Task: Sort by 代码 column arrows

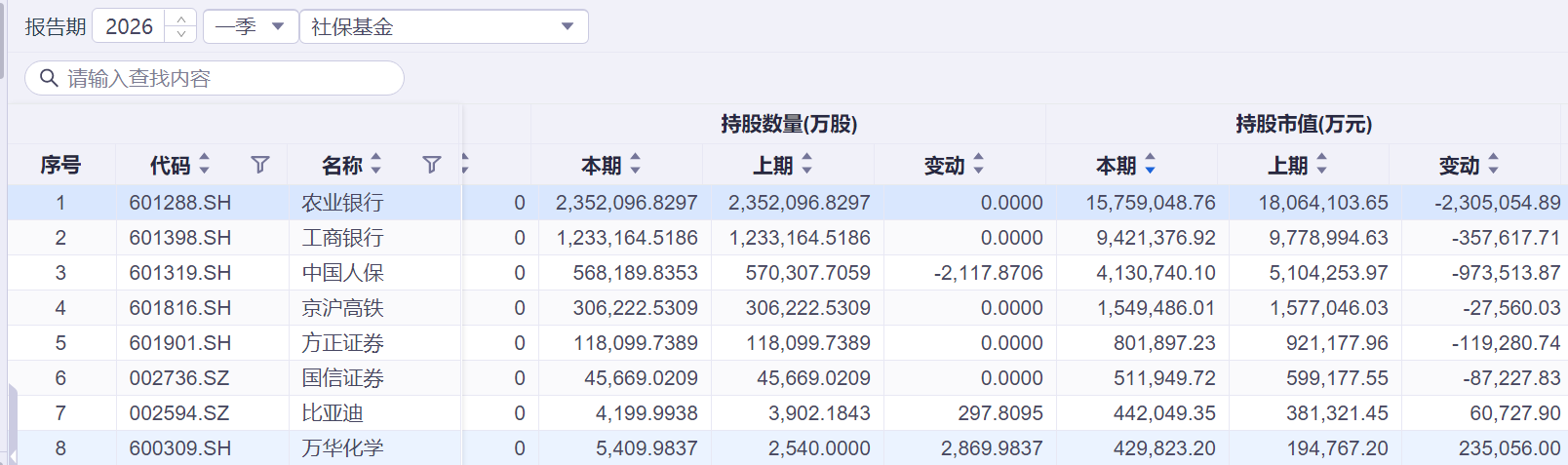Action: [205, 165]
